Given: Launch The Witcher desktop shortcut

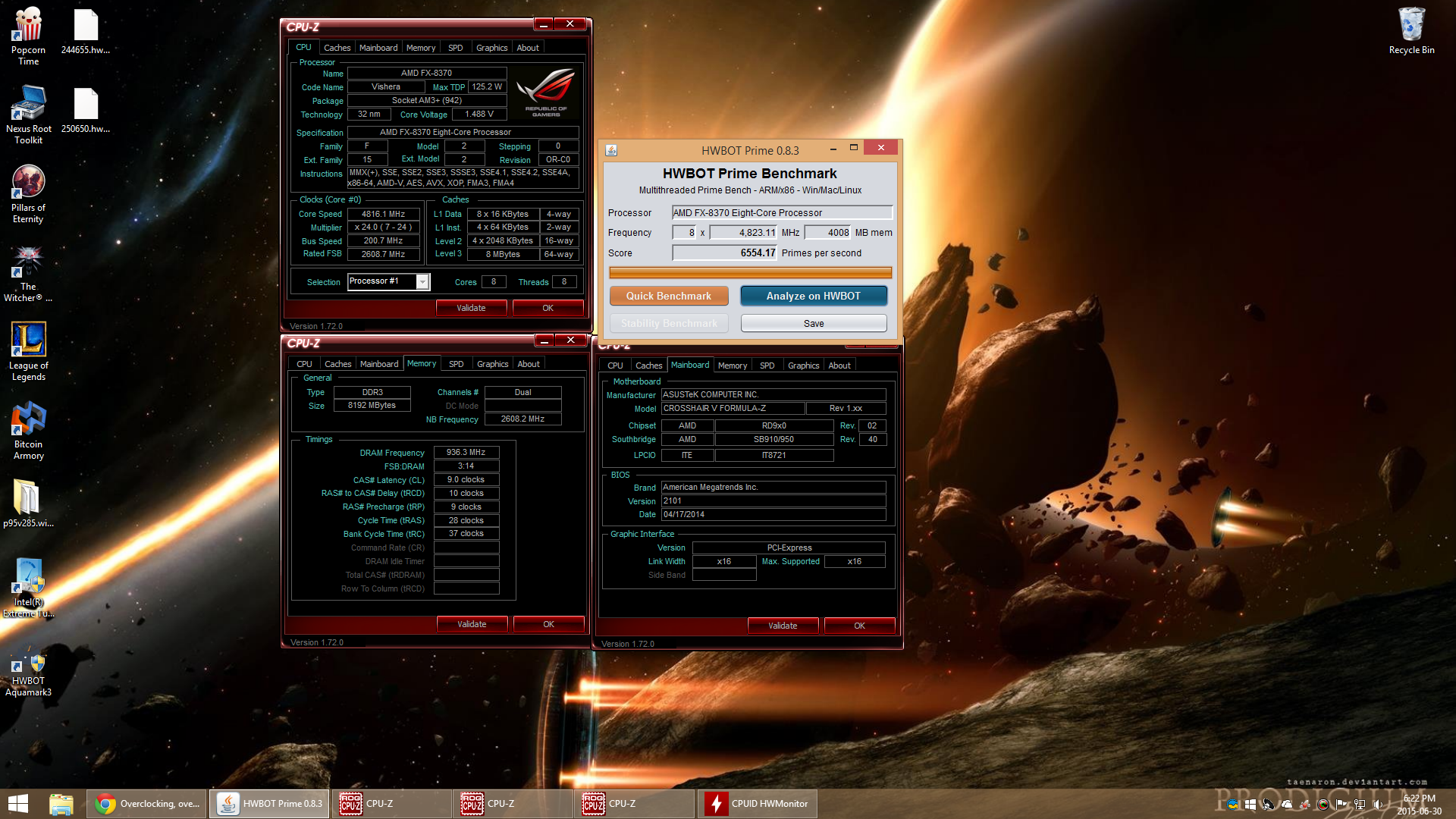Looking at the screenshot, I should click(x=28, y=273).
